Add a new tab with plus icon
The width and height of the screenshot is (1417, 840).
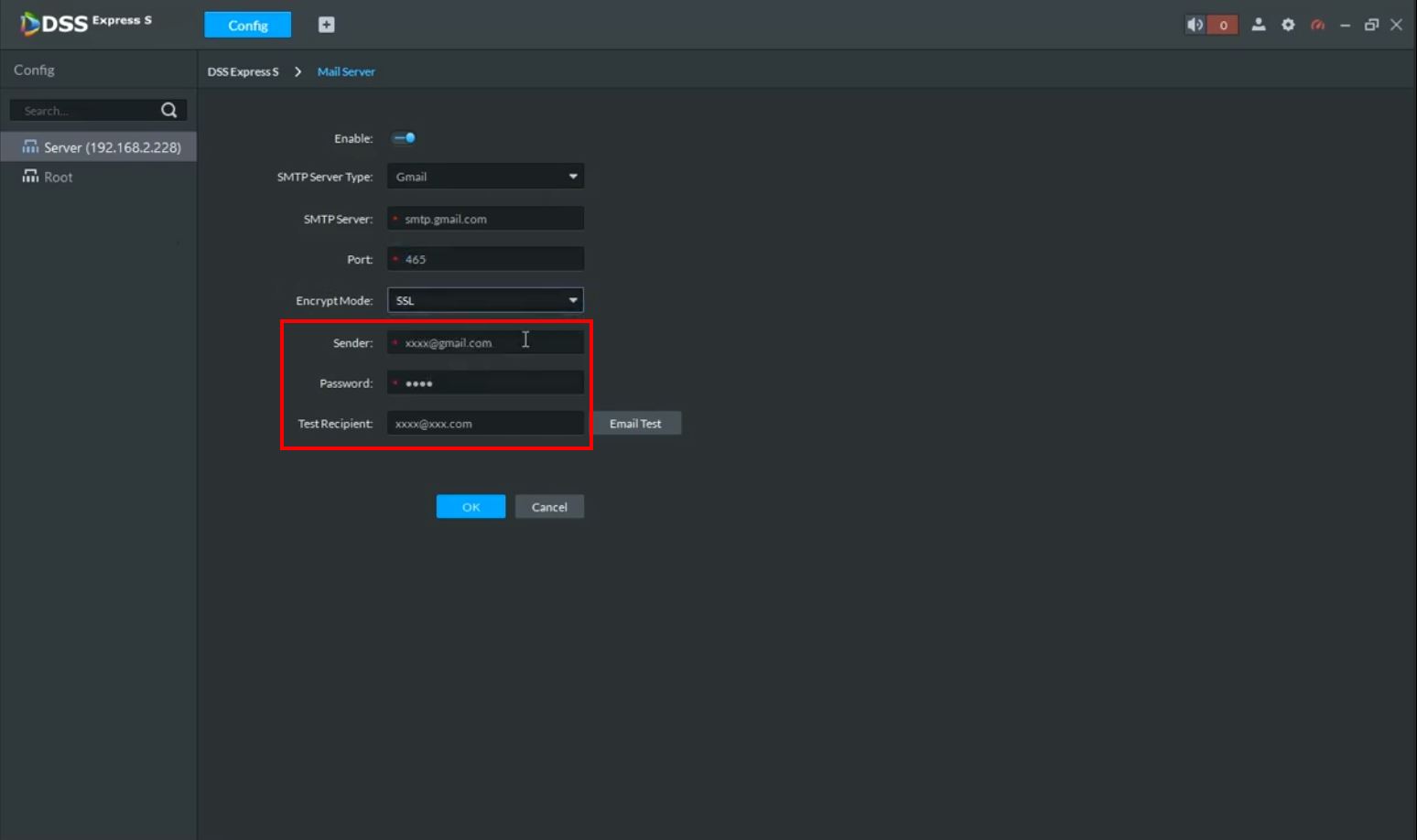pos(326,25)
